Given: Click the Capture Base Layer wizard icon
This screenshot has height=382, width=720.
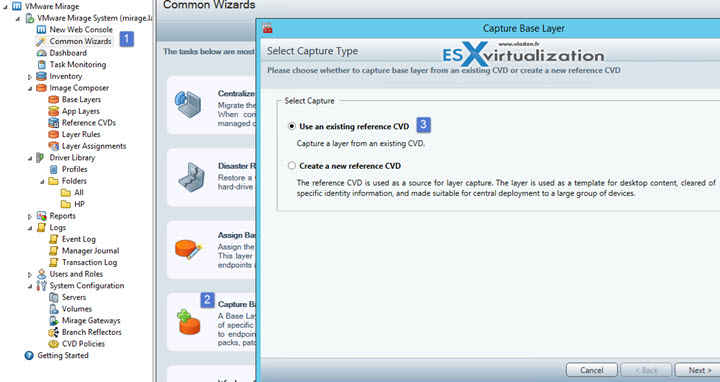Looking at the screenshot, I should (x=188, y=321).
